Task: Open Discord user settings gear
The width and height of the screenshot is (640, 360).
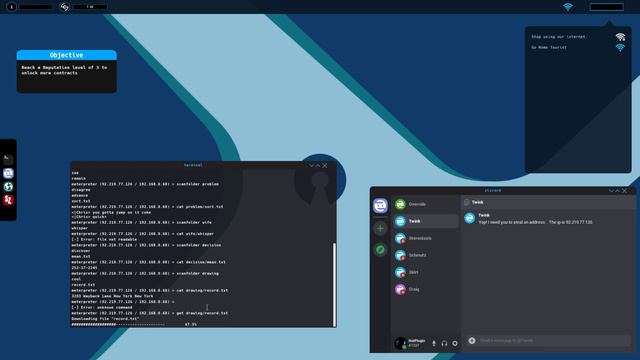Action: (x=455, y=344)
